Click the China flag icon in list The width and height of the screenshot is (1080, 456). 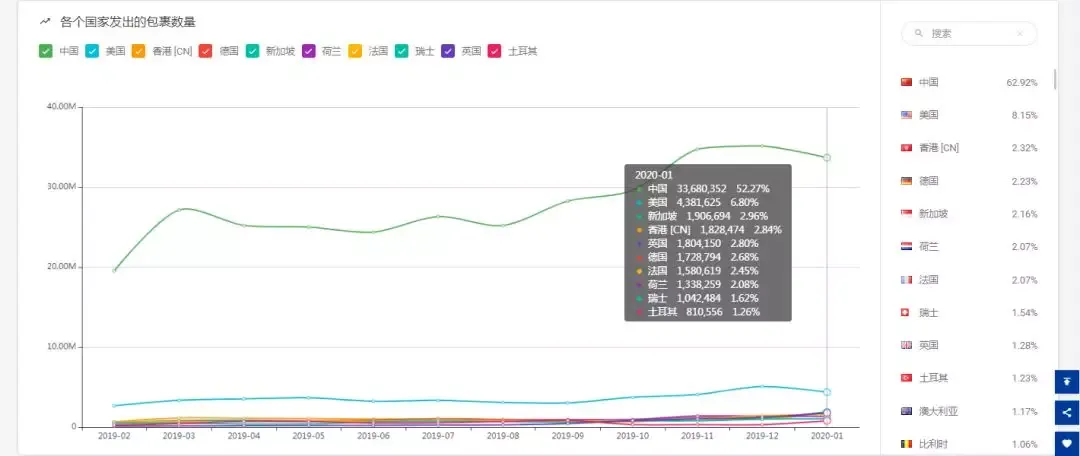click(906, 82)
